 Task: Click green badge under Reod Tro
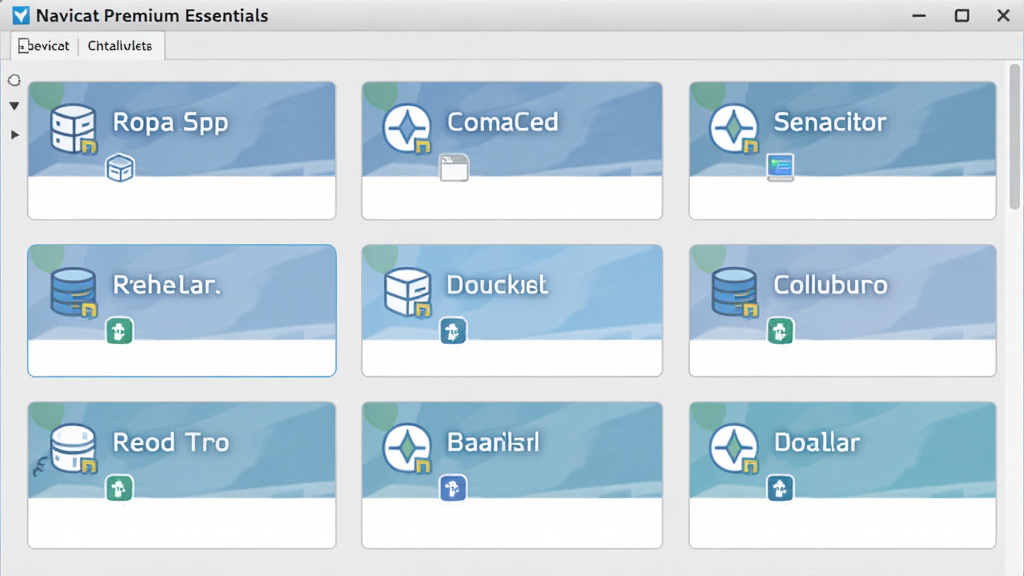coord(120,488)
